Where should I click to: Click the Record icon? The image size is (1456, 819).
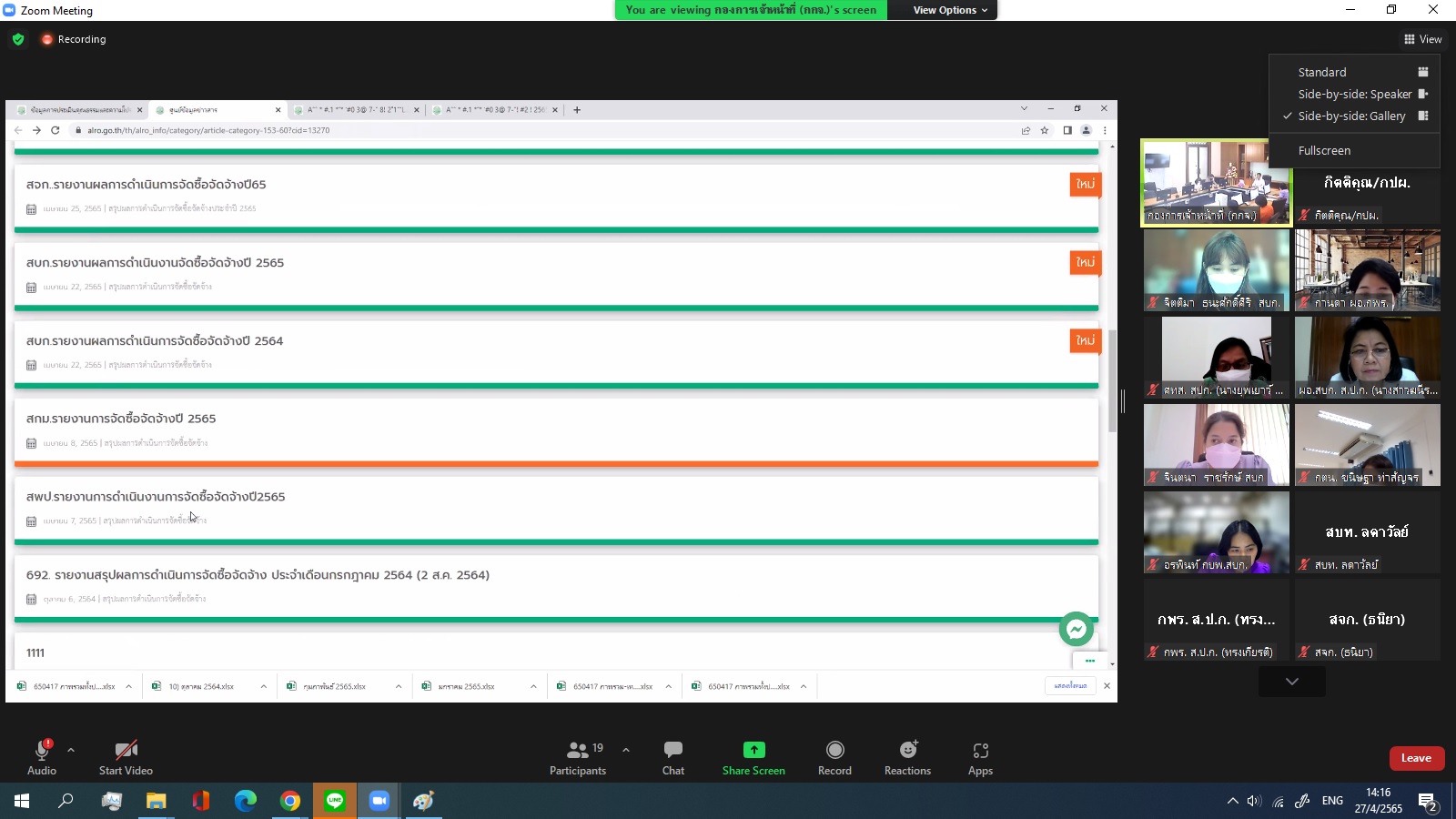[834, 750]
